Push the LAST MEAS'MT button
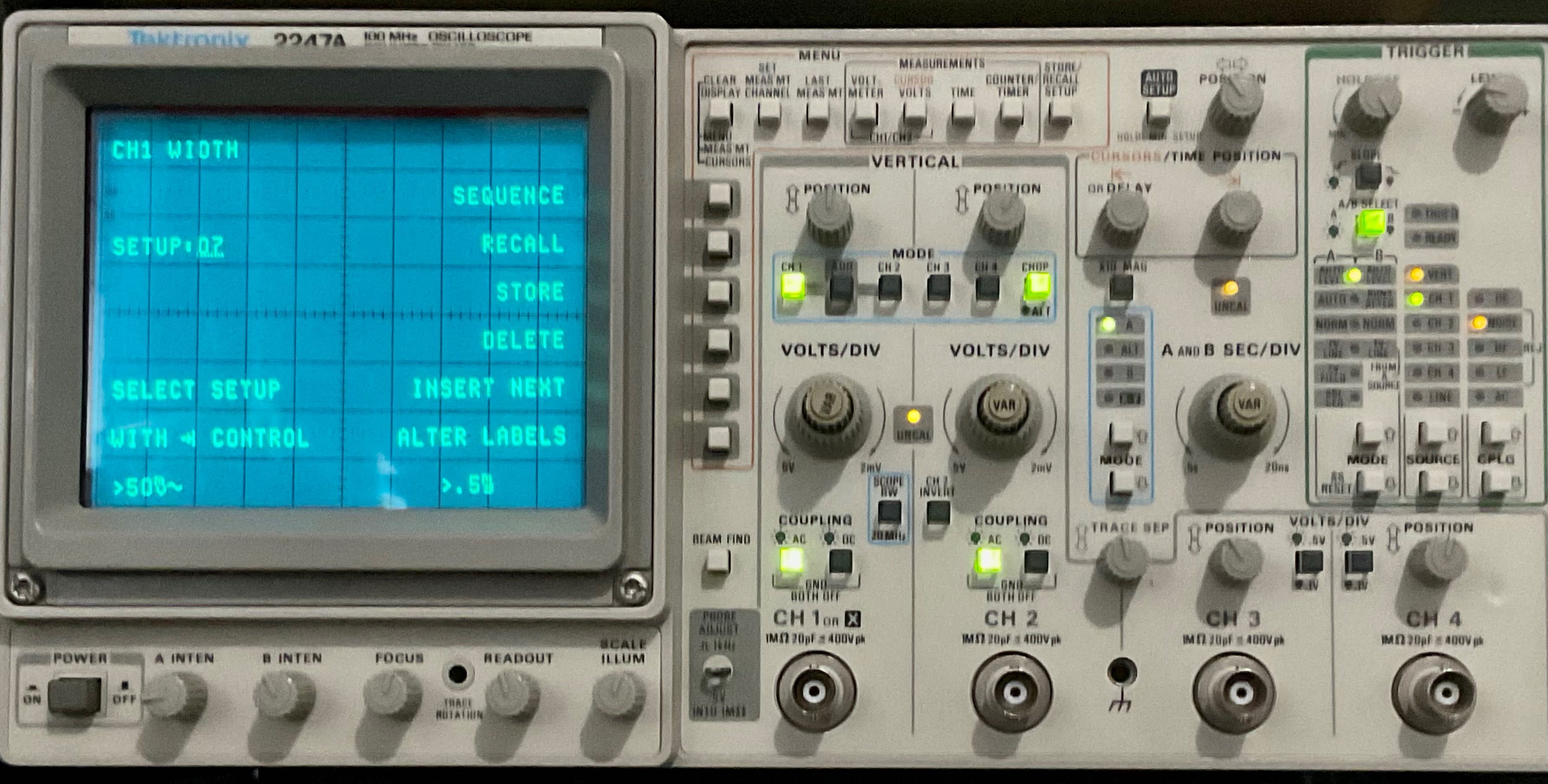 pos(817,113)
